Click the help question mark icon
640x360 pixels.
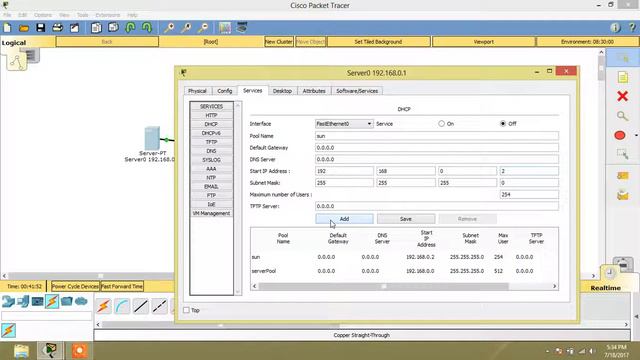(x=632, y=28)
